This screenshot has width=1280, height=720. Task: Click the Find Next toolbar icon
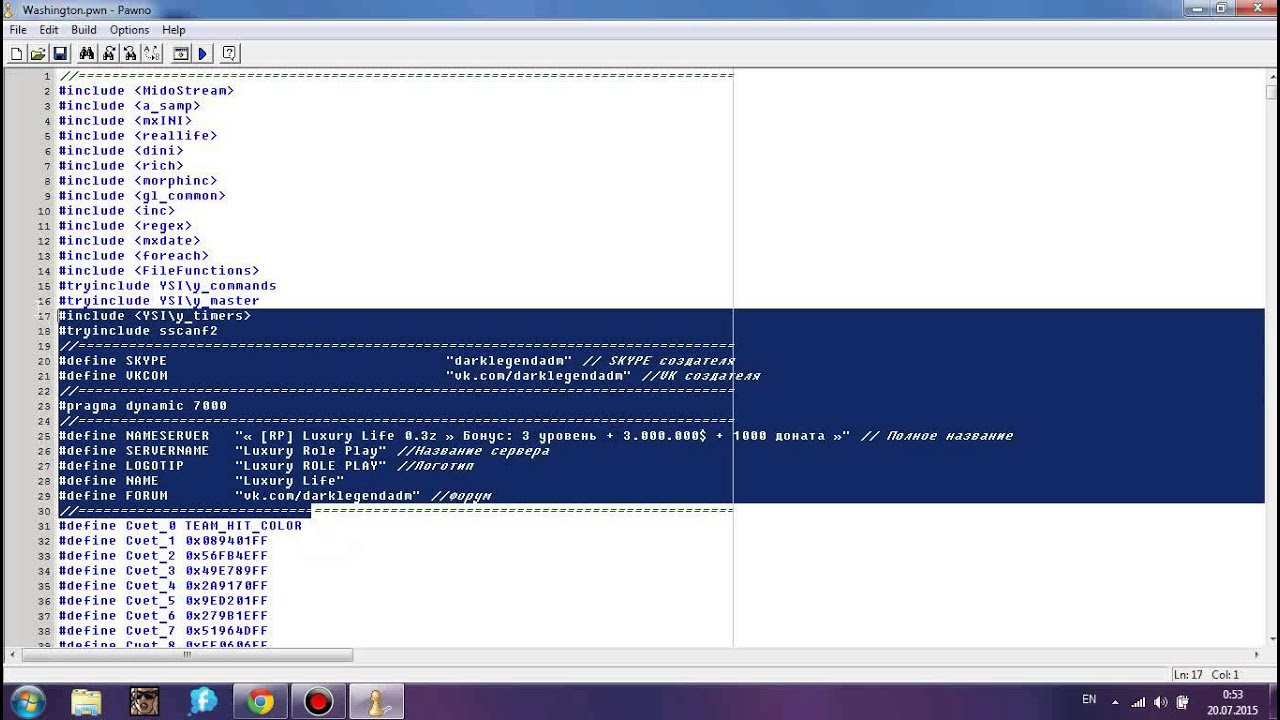pos(109,54)
